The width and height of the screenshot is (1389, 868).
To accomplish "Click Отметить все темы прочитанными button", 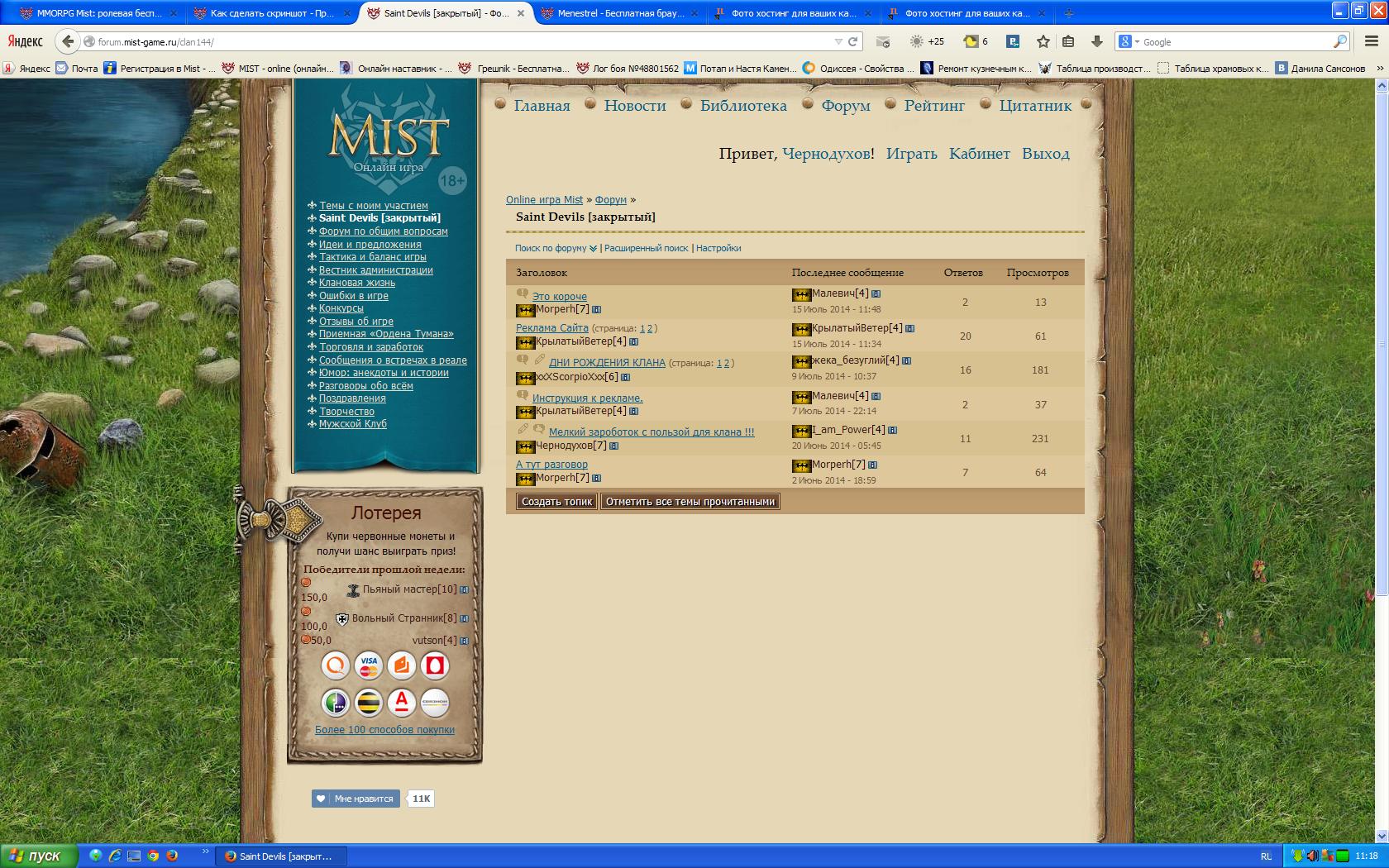I will click(x=690, y=502).
